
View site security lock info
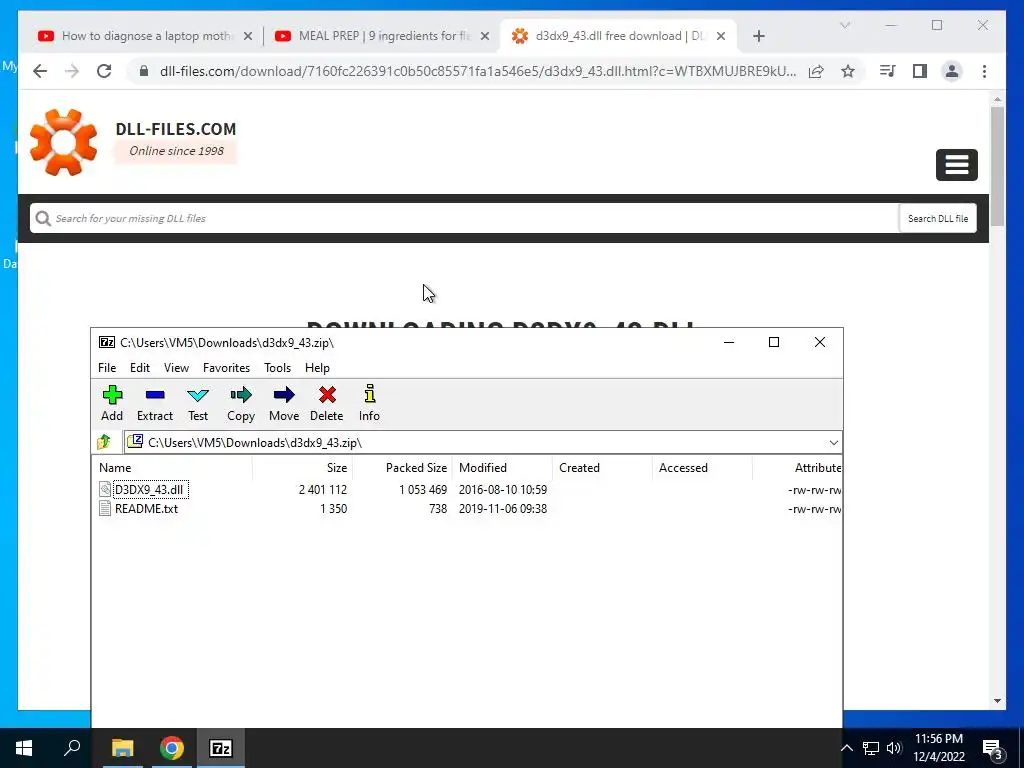coord(144,71)
